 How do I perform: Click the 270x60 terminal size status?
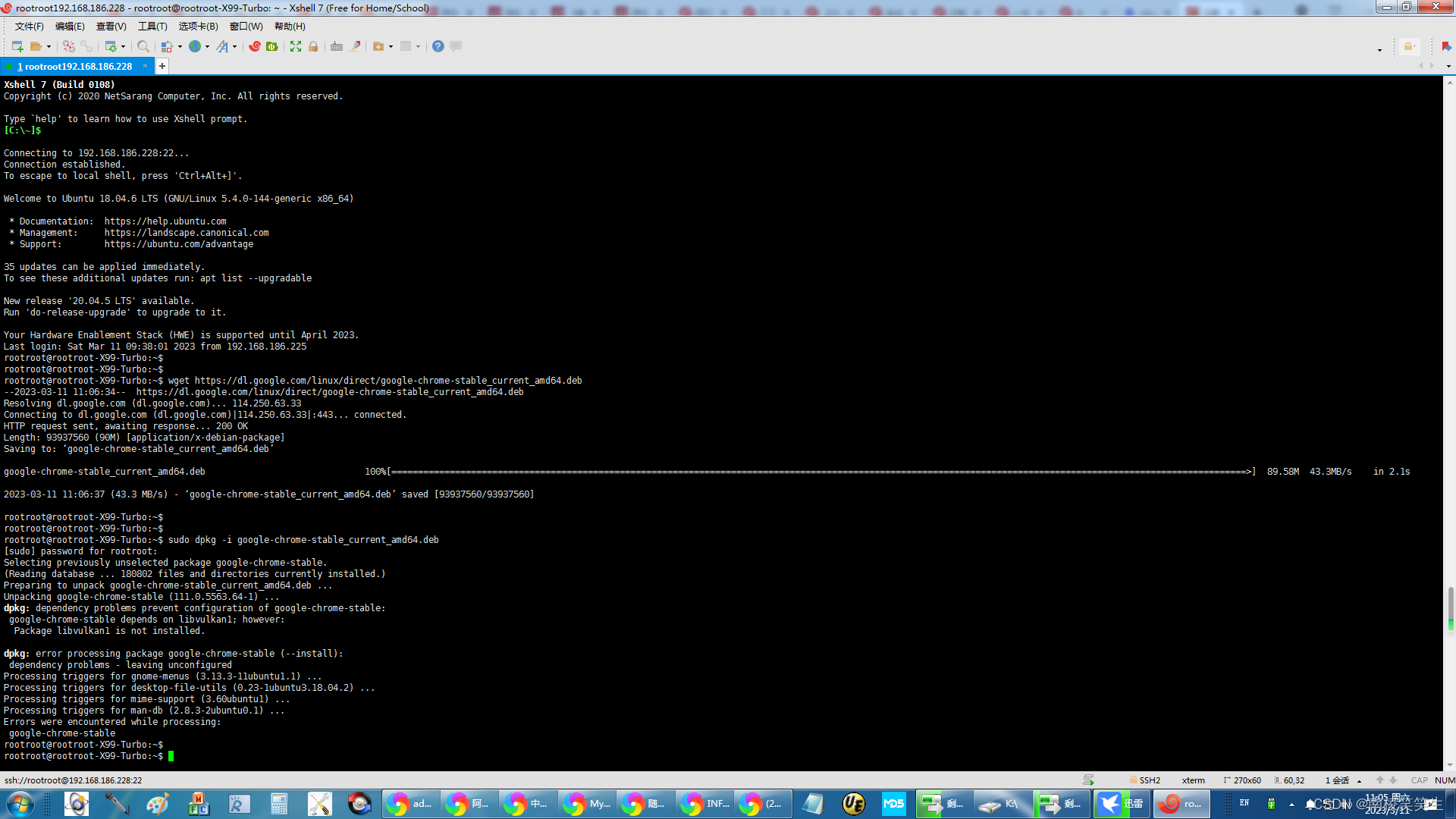click(1242, 780)
